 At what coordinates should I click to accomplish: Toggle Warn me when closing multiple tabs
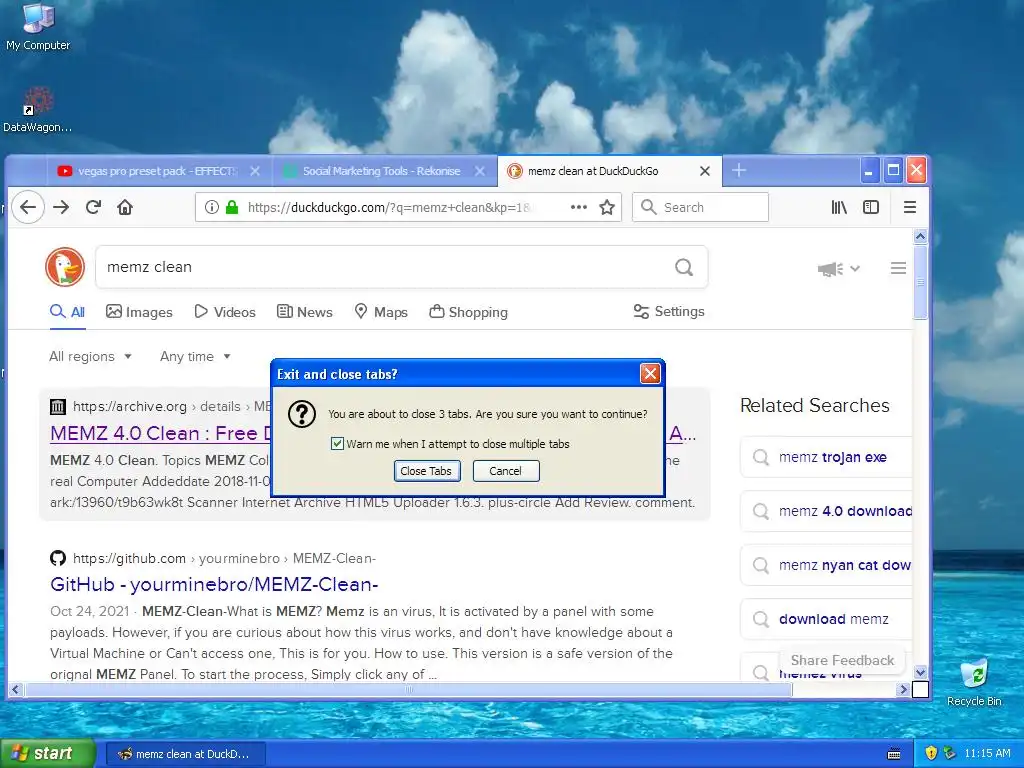click(x=338, y=443)
